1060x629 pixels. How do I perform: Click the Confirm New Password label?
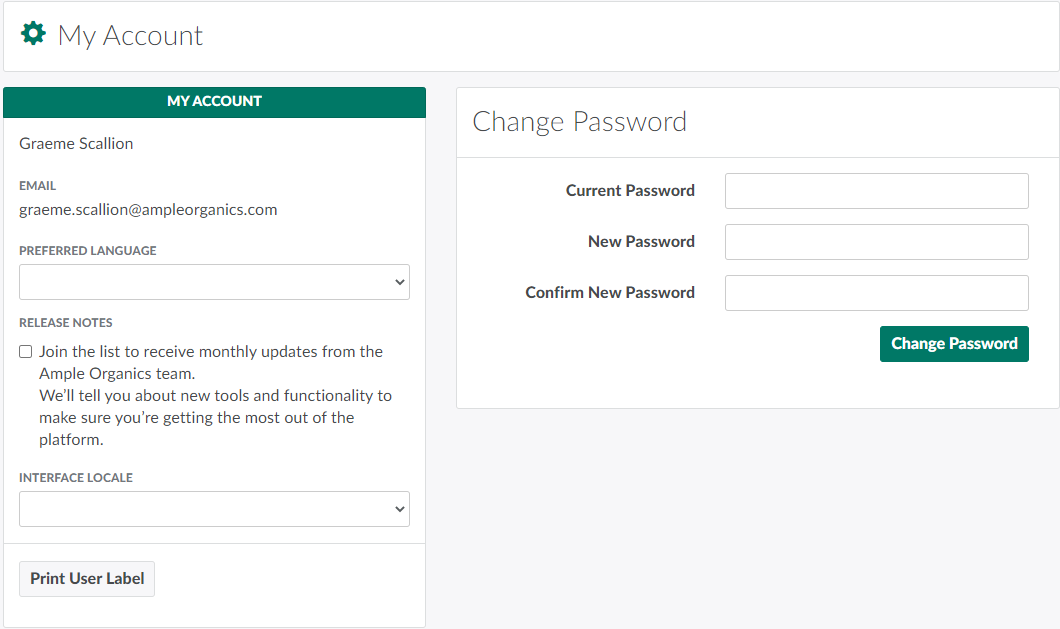tap(610, 293)
